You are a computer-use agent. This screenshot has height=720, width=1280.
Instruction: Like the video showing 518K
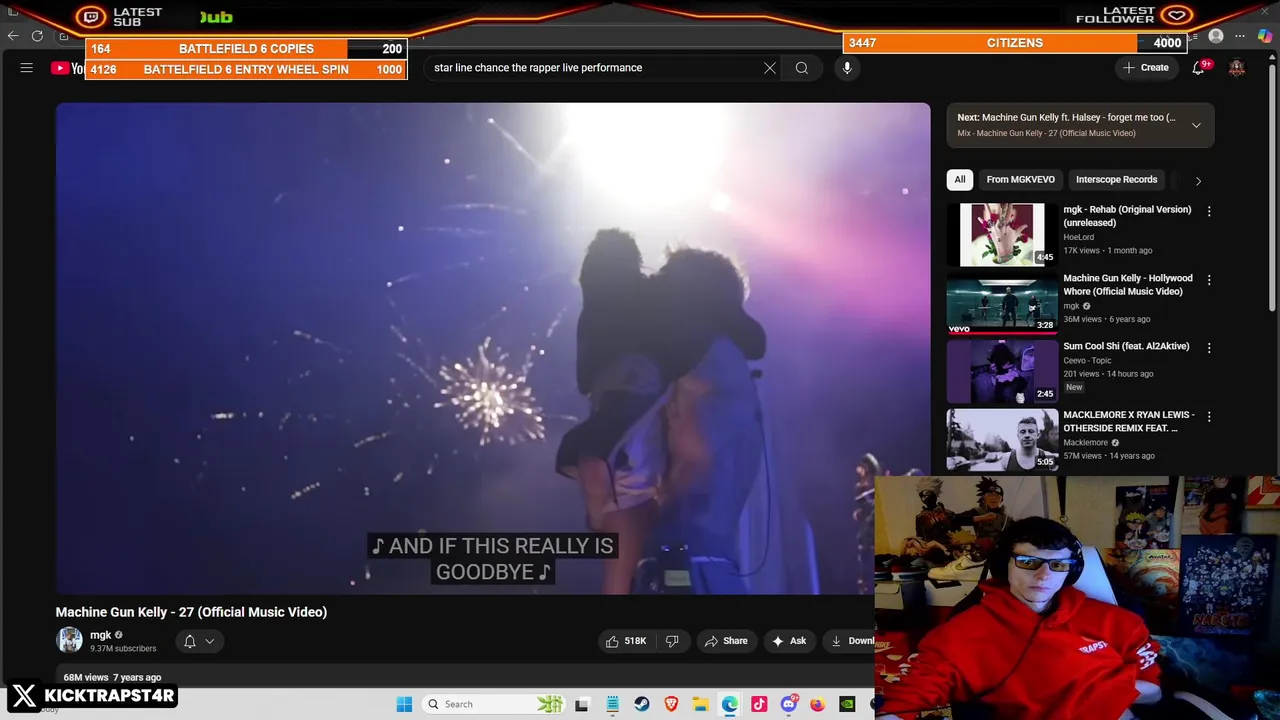pos(625,641)
